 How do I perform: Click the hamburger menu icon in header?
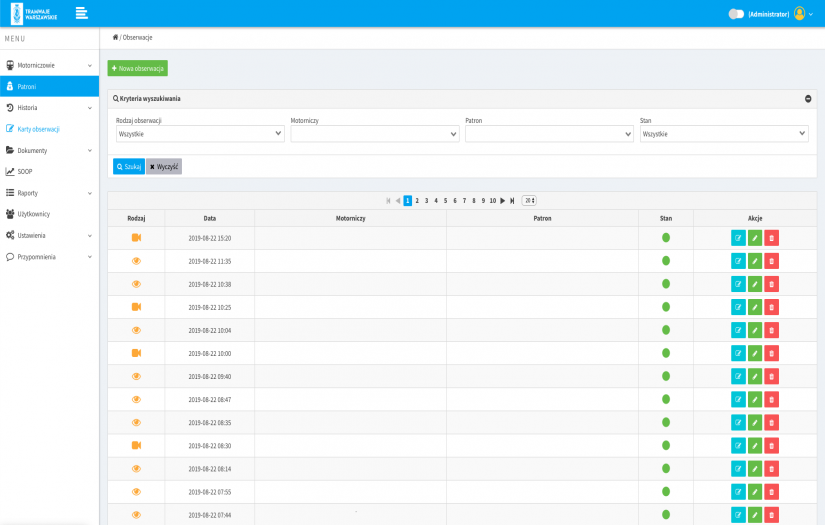tap(82, 13)
